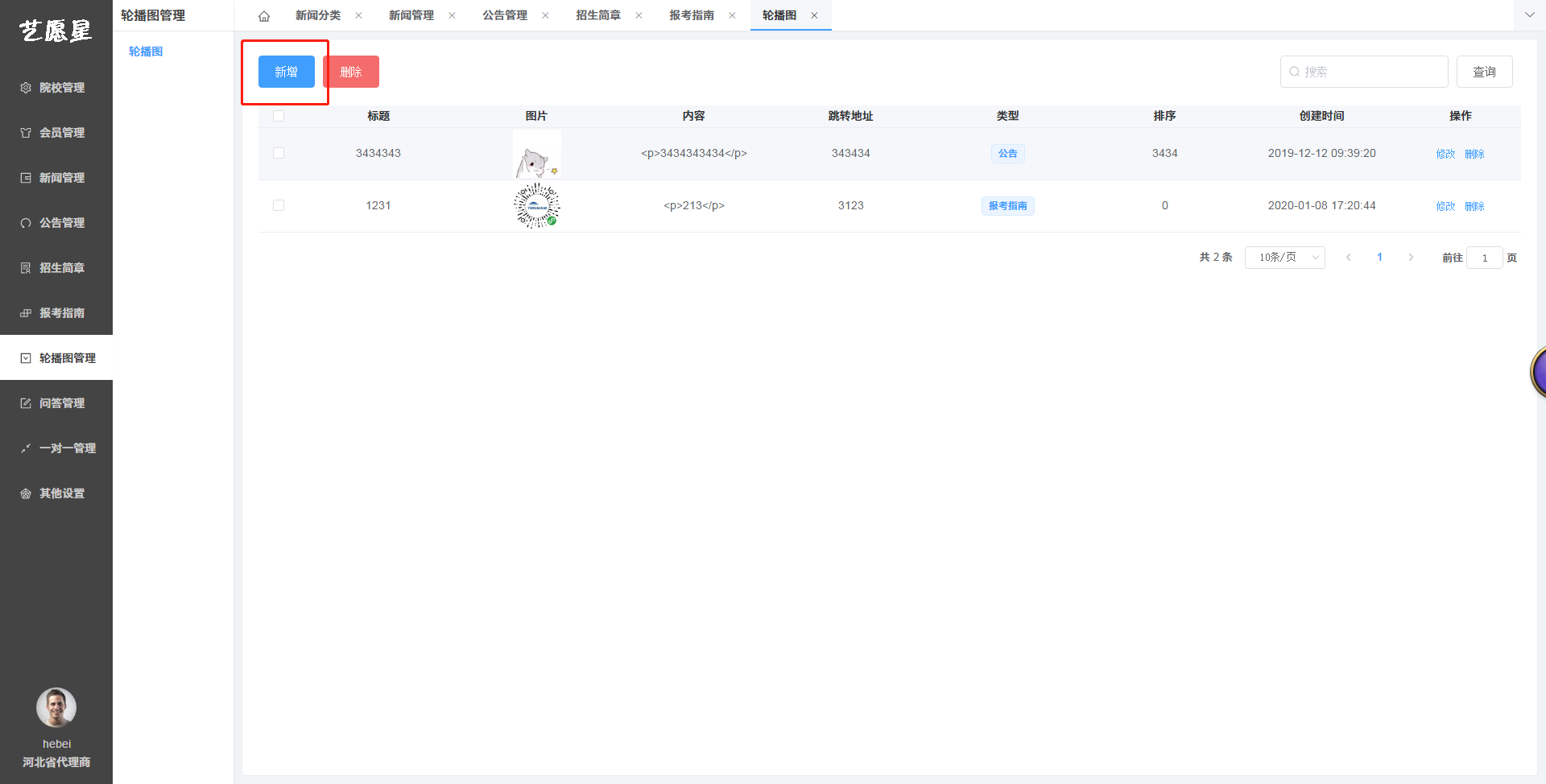The height and width of the screenshot is (784, 1546).
Task: Click the 其他设置 sidebar icon
Action: click(x=26, y=493)
